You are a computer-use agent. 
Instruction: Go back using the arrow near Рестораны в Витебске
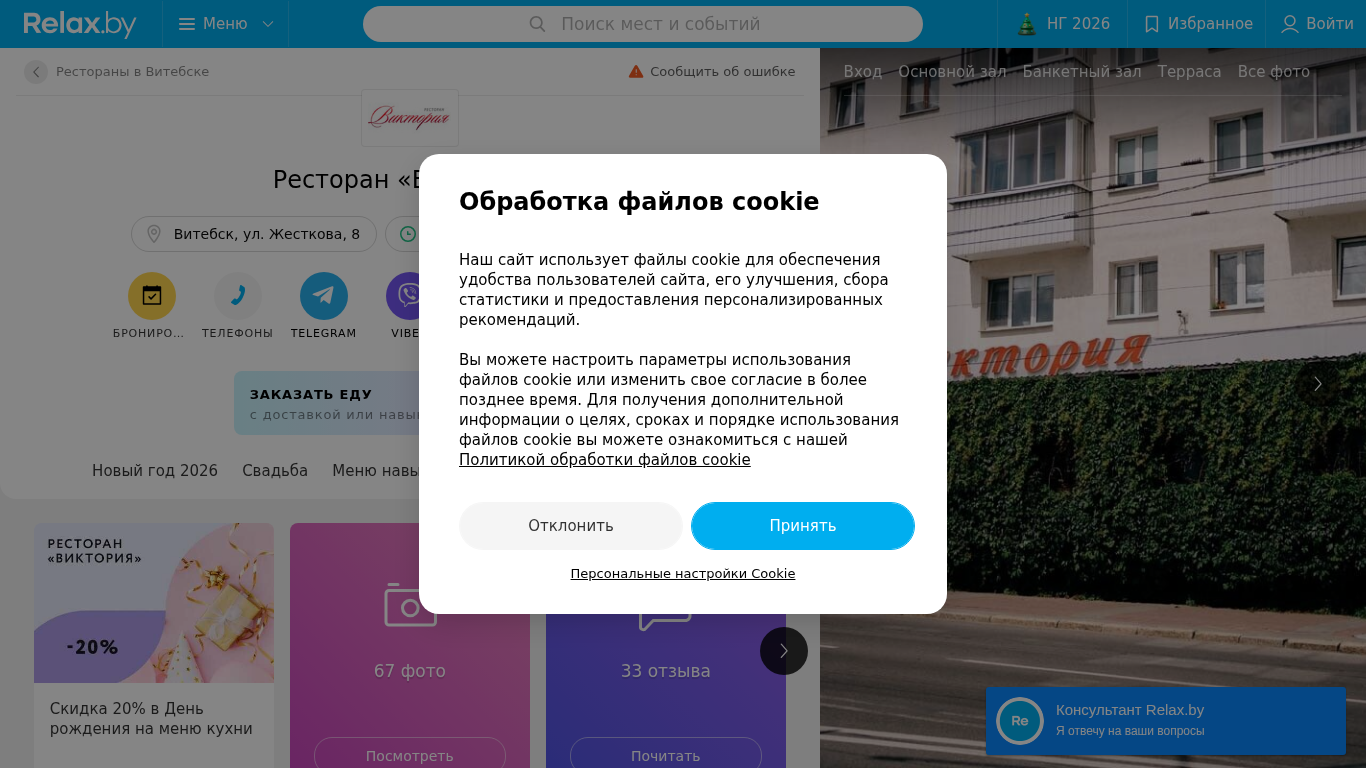36,72
